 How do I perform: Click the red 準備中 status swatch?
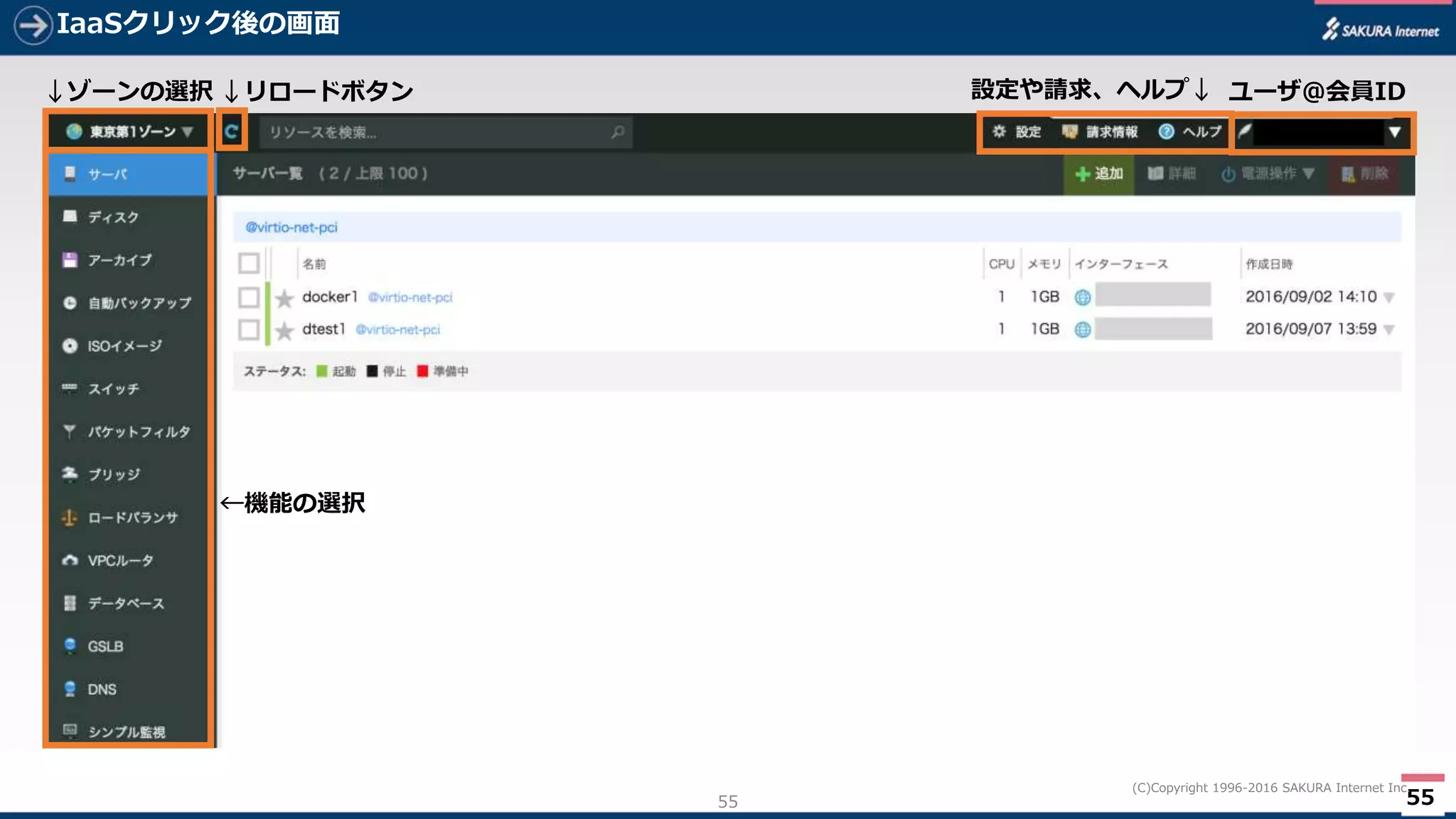[422, 371]
